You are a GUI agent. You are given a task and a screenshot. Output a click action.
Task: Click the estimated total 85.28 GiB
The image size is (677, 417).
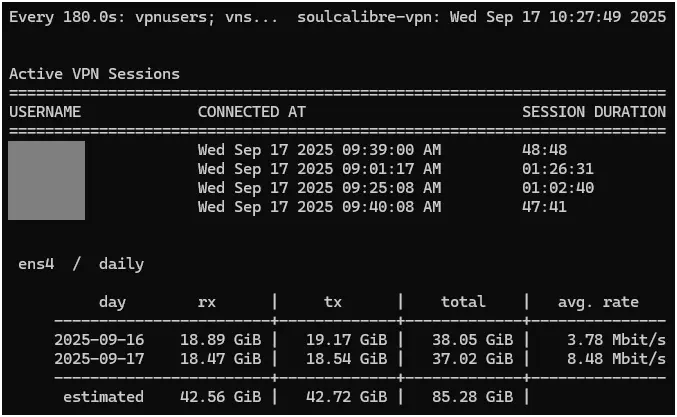[473, 397]
